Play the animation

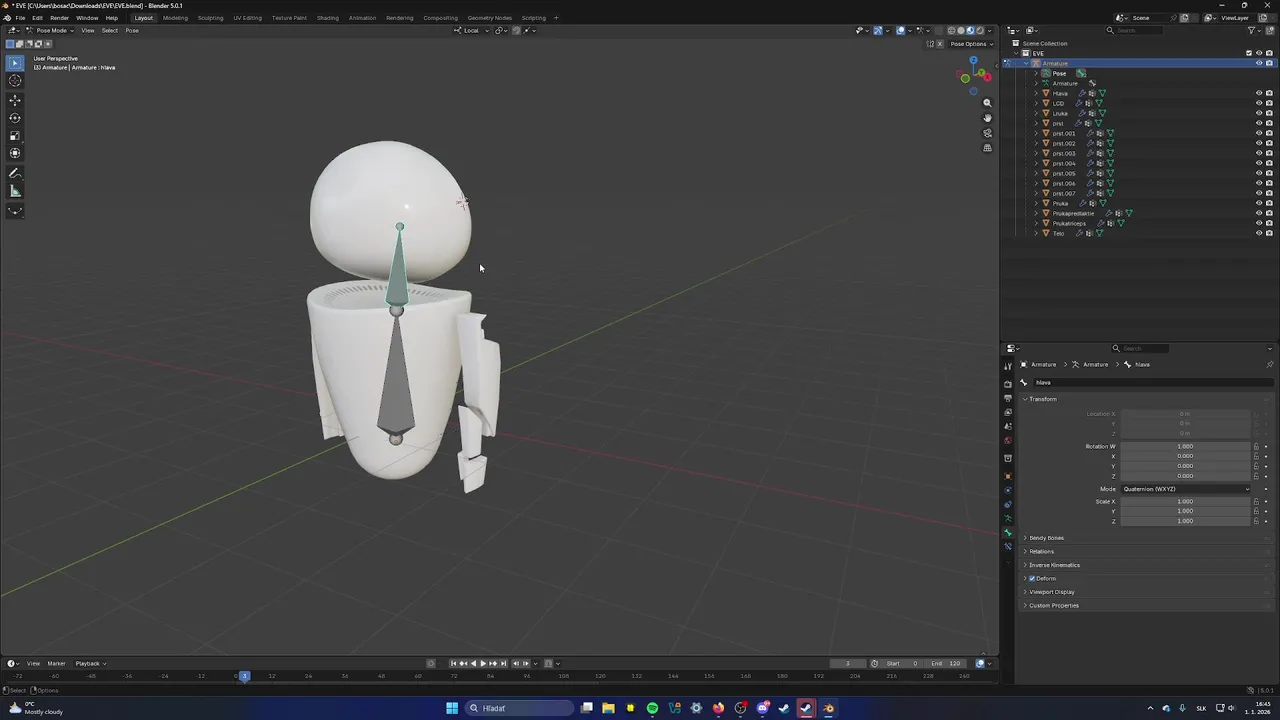(483, 663)
